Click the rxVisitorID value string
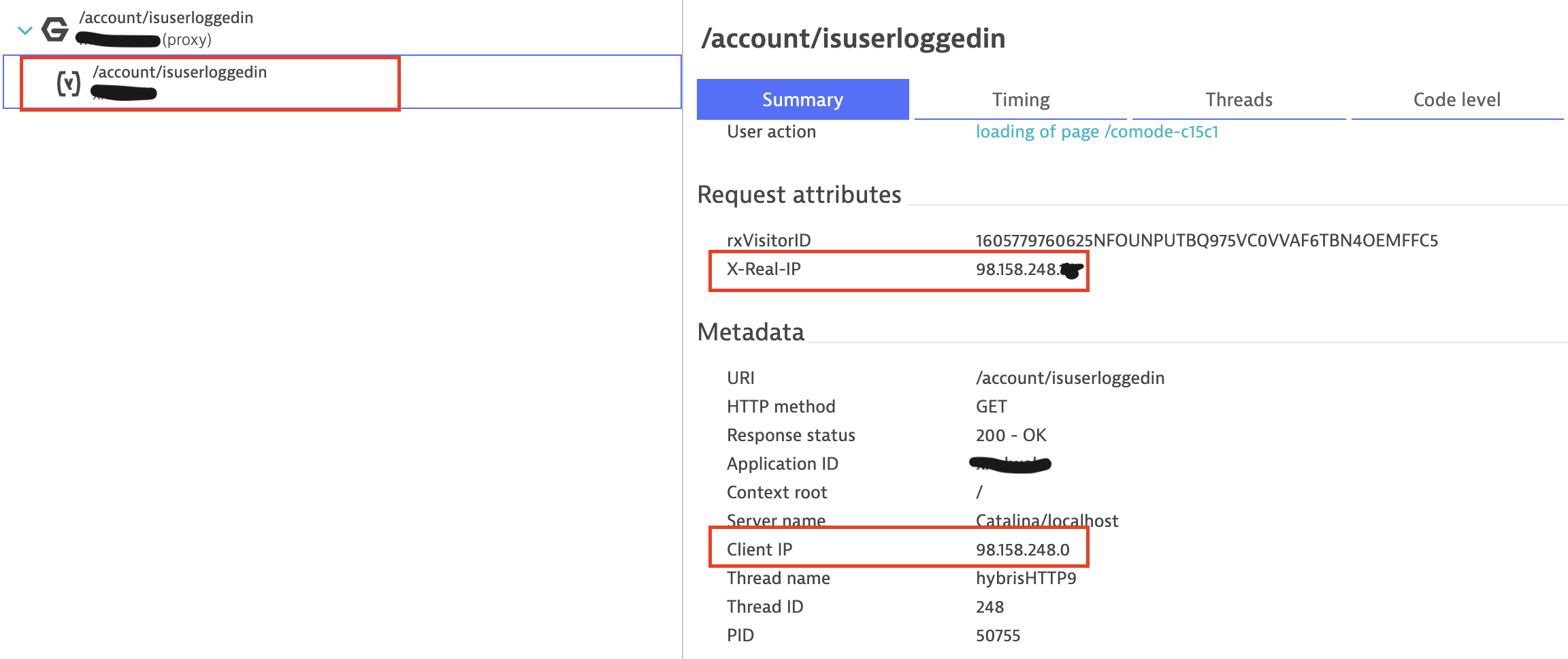Image resolution: width=1568 pixels, height=659 pixels. point(1206,240)
